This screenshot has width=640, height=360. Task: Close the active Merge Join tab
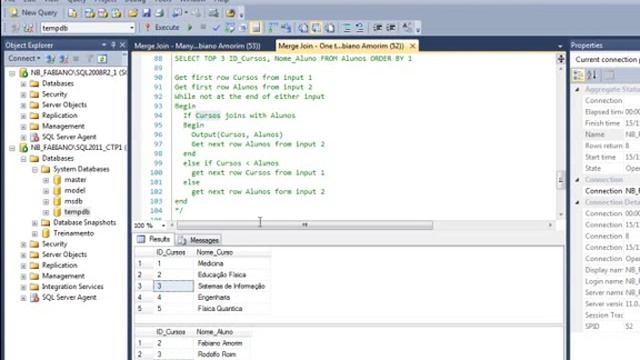coord(412,46)
